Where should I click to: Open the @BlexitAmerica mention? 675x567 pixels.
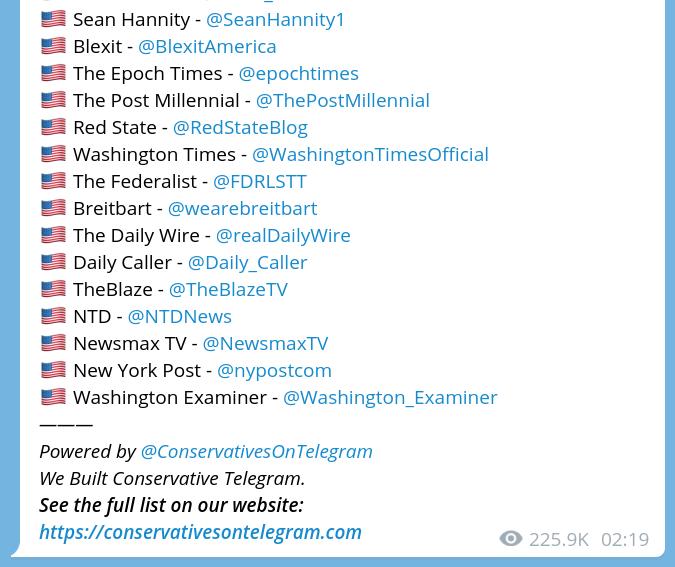207,46
